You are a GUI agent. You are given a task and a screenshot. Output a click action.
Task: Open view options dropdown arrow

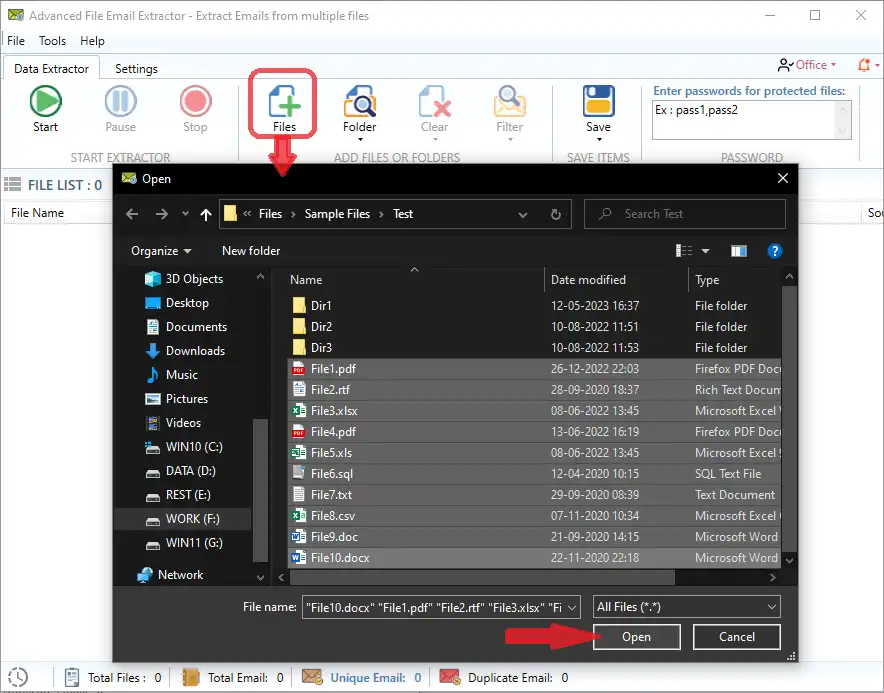705,251
